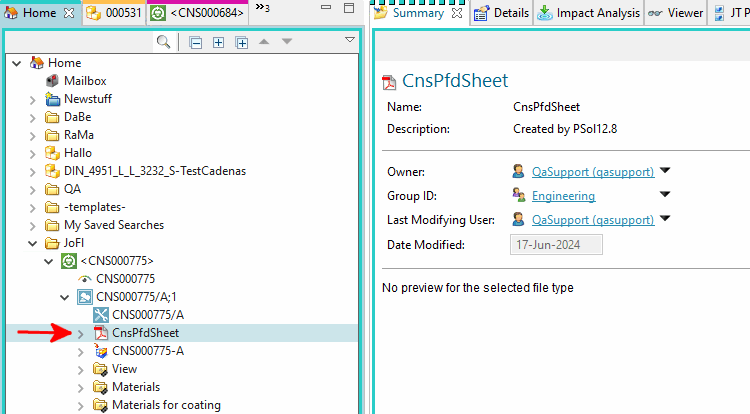
Task: Click the expand-all-levels toolbar icon
Action: point(242,43)
